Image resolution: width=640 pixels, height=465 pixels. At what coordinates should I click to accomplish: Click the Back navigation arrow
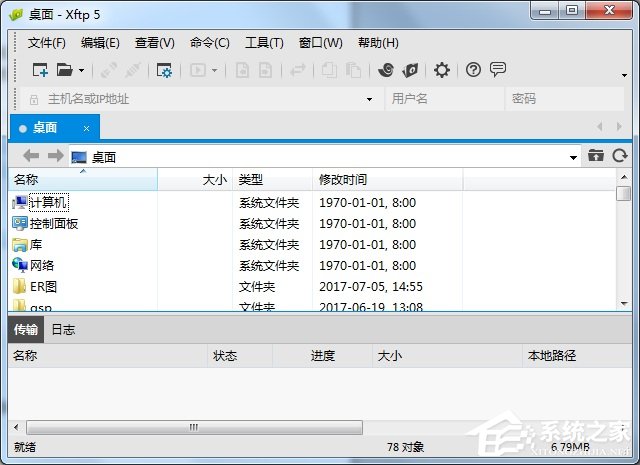(x=31, y=156)
